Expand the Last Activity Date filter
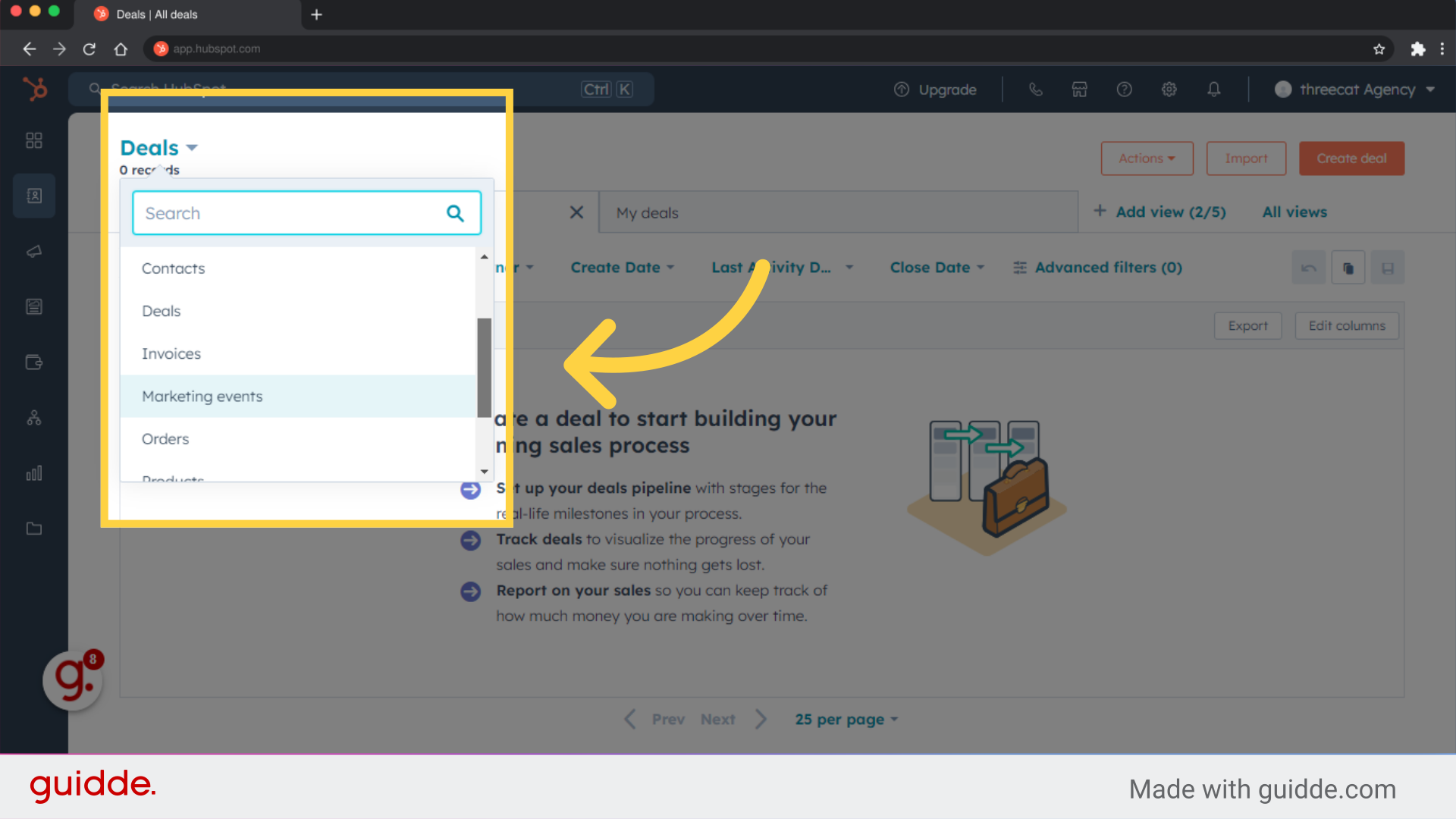The height and width of the screenshot is (819, 1456). point(782,268)
